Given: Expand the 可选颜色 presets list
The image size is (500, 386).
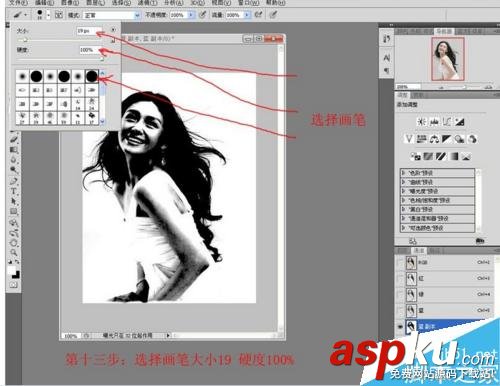Looking at the screenshot, I should [404, 228].
